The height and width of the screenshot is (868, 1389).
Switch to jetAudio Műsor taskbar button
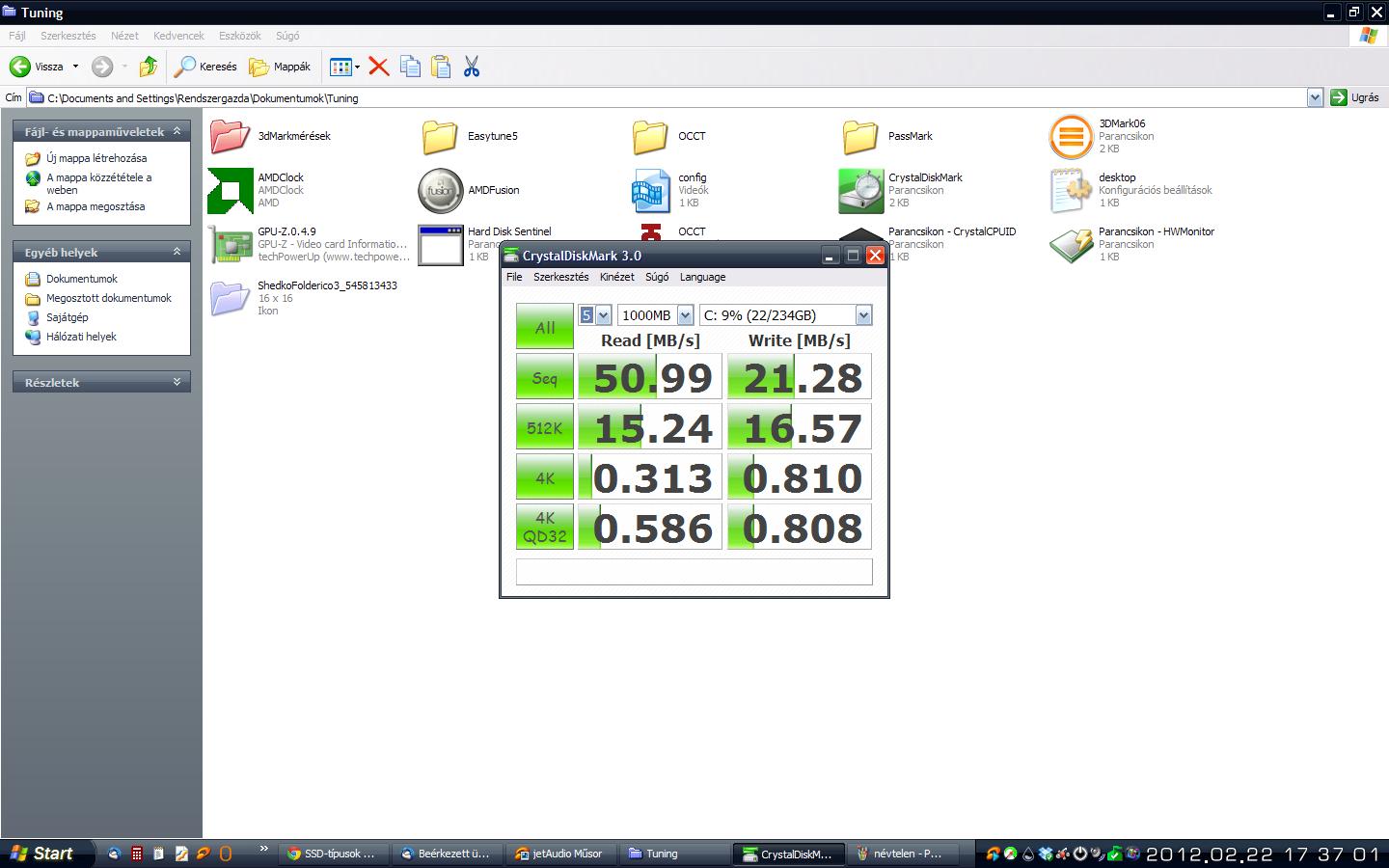561,854
